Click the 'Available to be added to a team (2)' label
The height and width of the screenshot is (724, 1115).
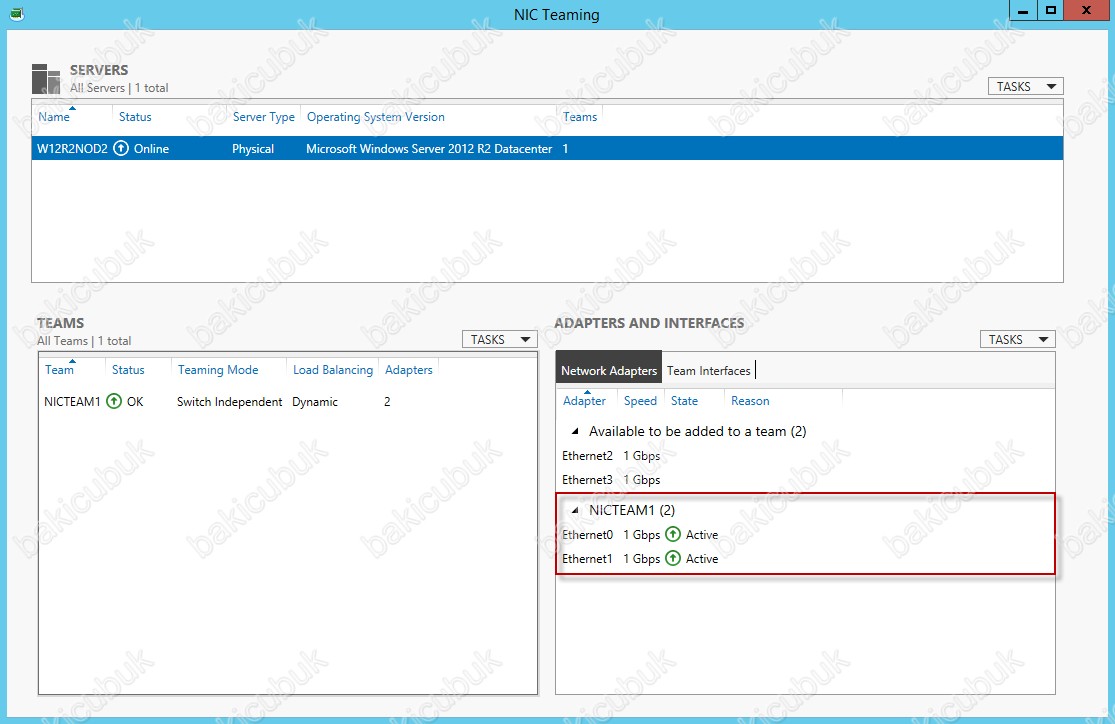click(x=698, y=431)
